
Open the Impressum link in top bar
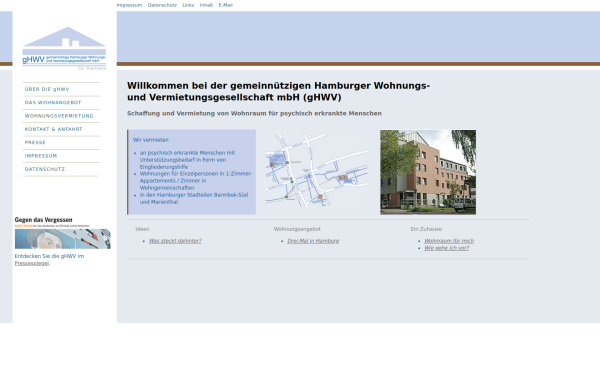[129, 5]
